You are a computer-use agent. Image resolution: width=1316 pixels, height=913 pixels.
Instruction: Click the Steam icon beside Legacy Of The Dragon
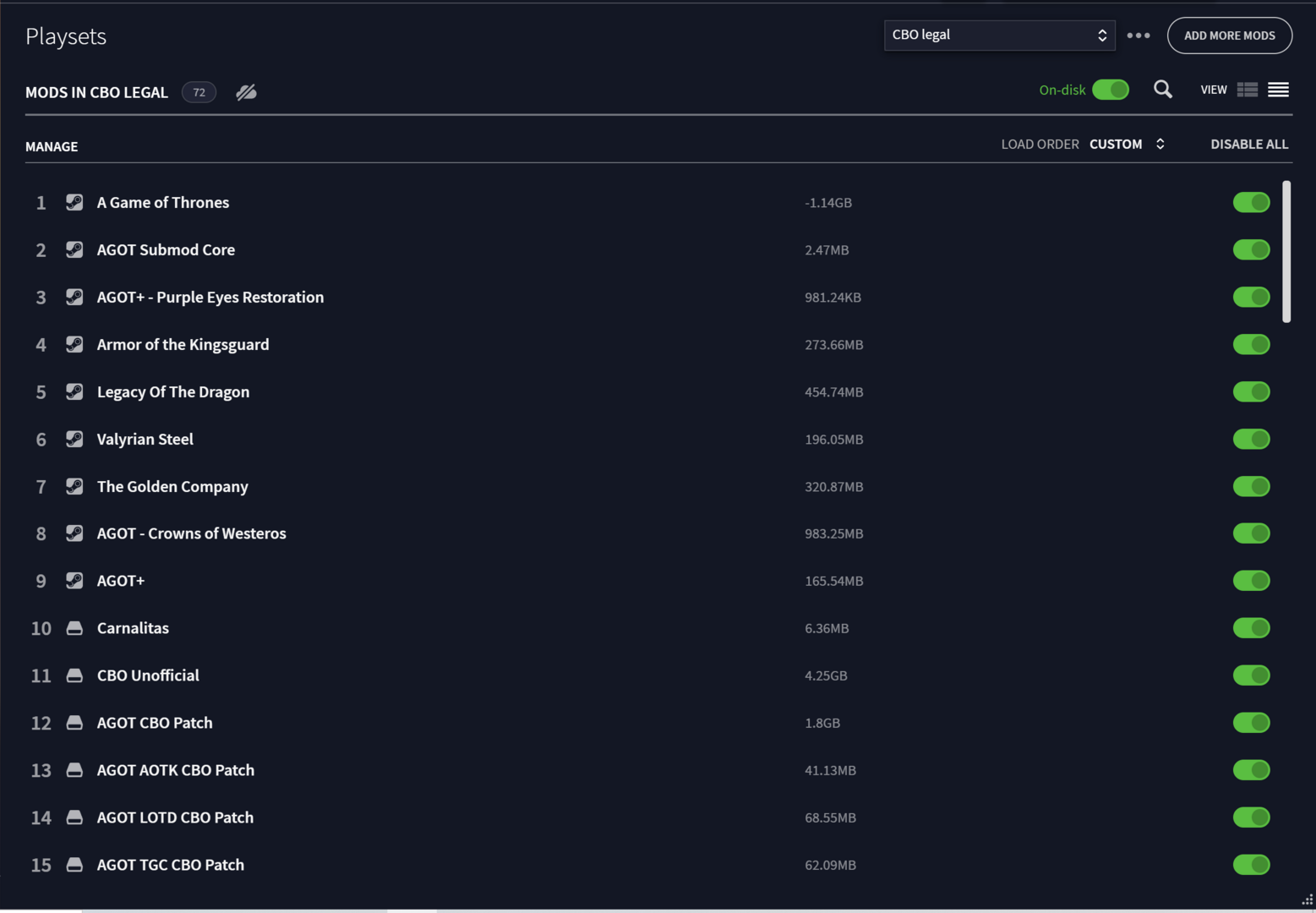(74, 391)
